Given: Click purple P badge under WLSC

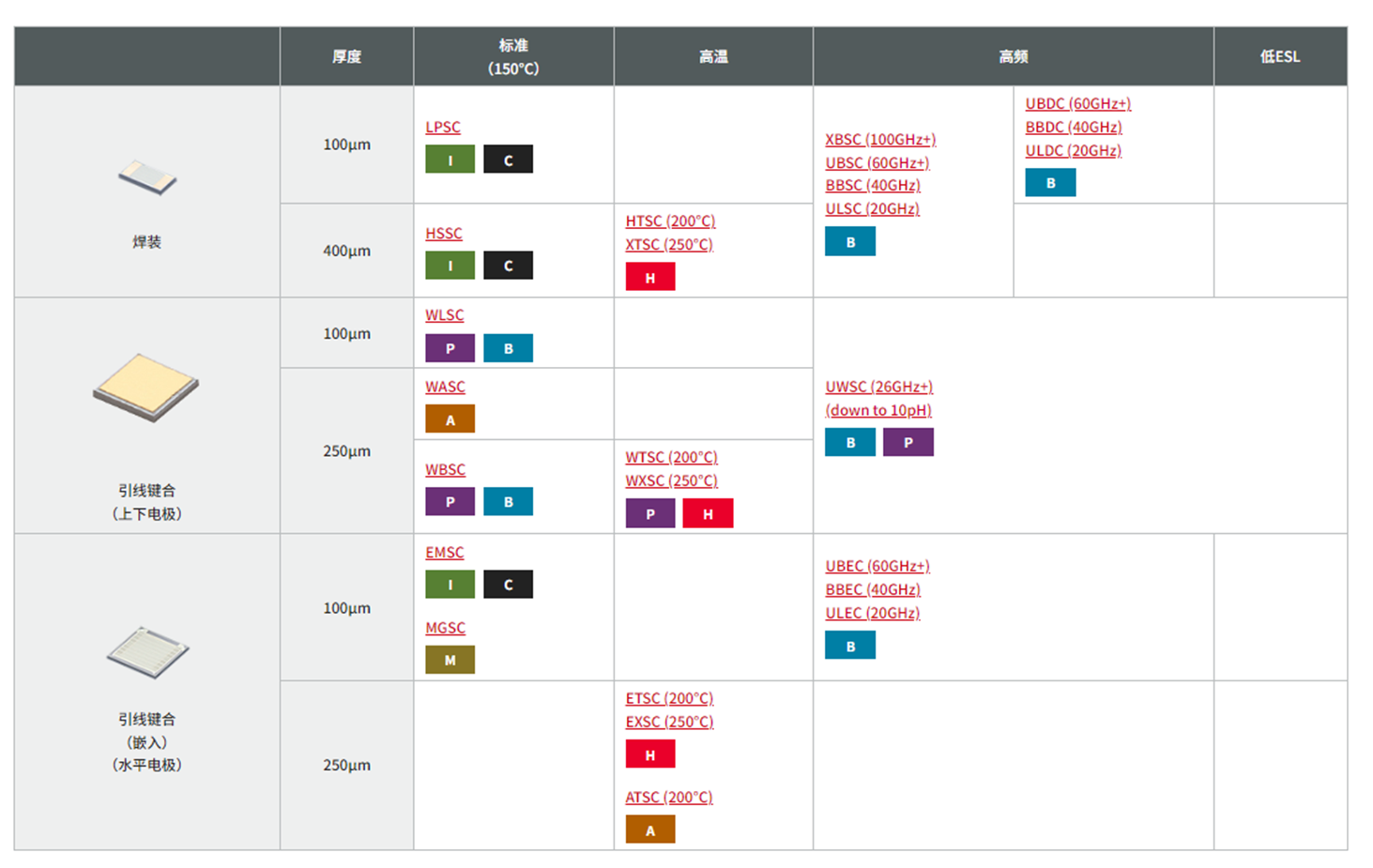Looking at the screenshot, I should (x=450, y=348).
